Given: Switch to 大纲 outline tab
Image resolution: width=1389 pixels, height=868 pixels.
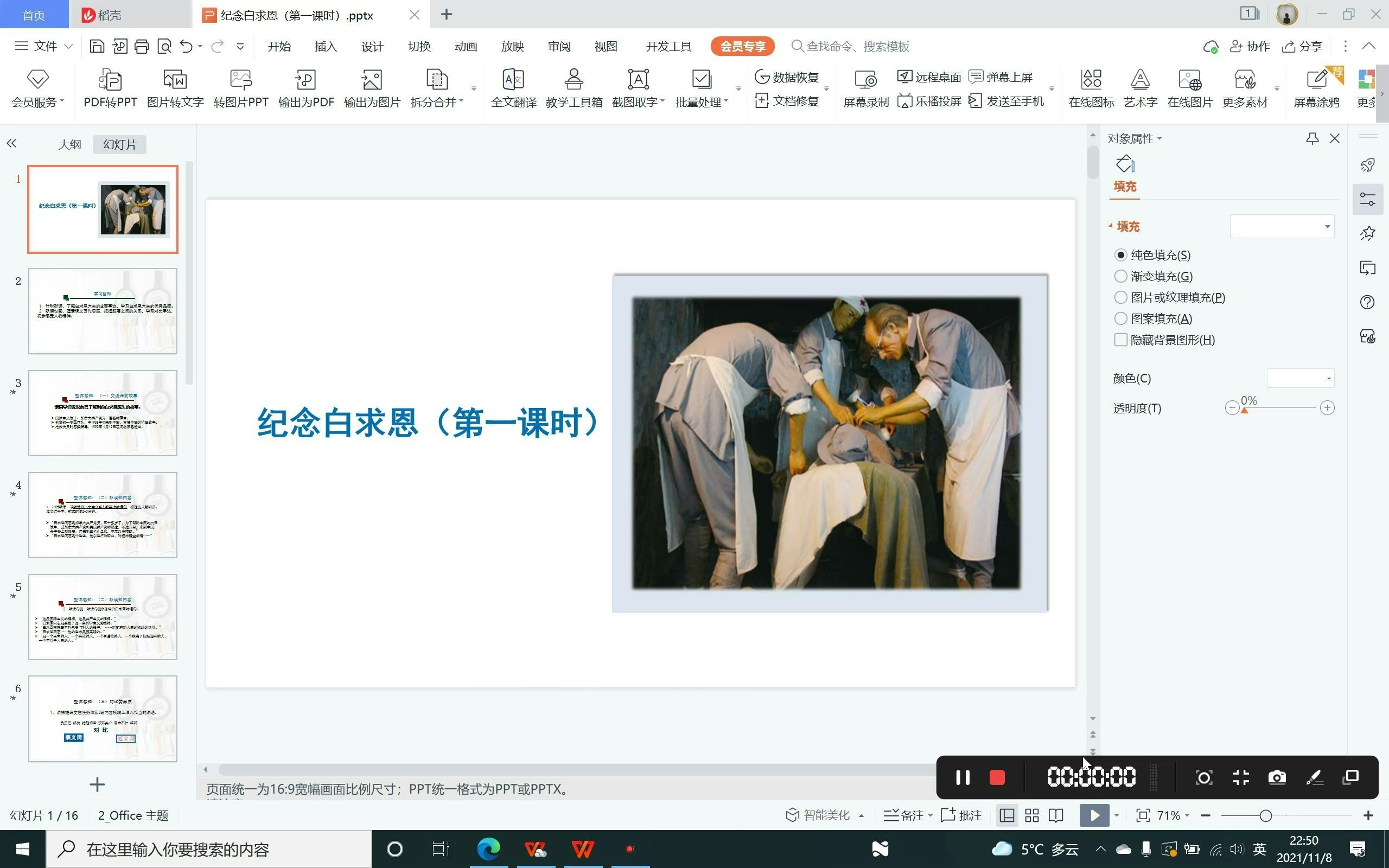Looking at the screenshot, I should (69, 145).
